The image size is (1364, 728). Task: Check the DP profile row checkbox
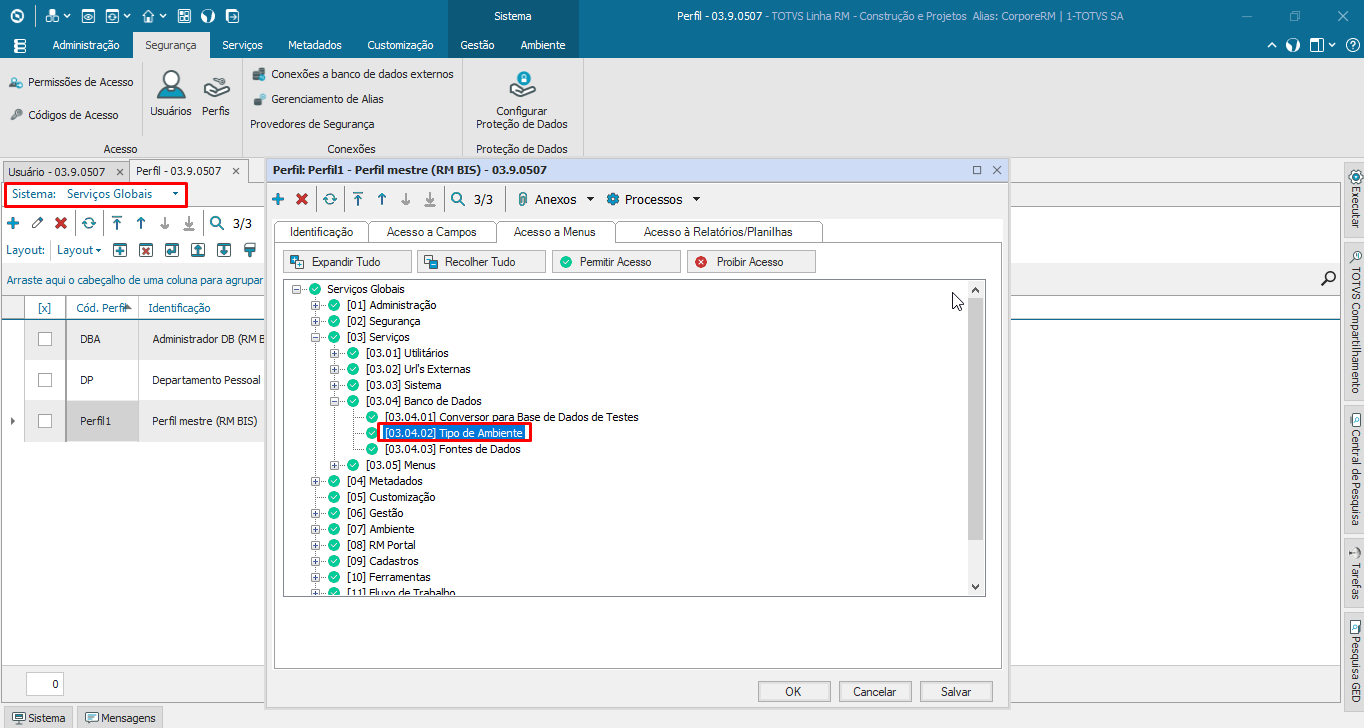tap(45, 380)
